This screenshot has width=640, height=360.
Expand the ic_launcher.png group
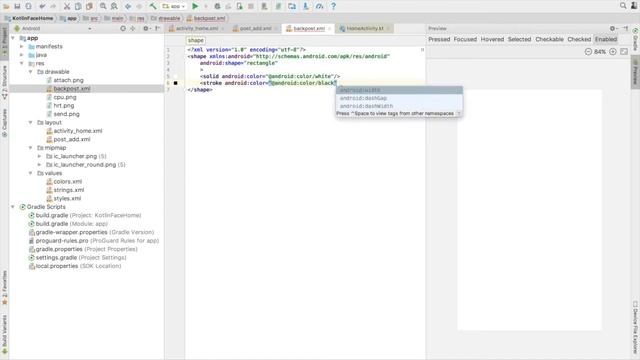click(x=39, y=156)
